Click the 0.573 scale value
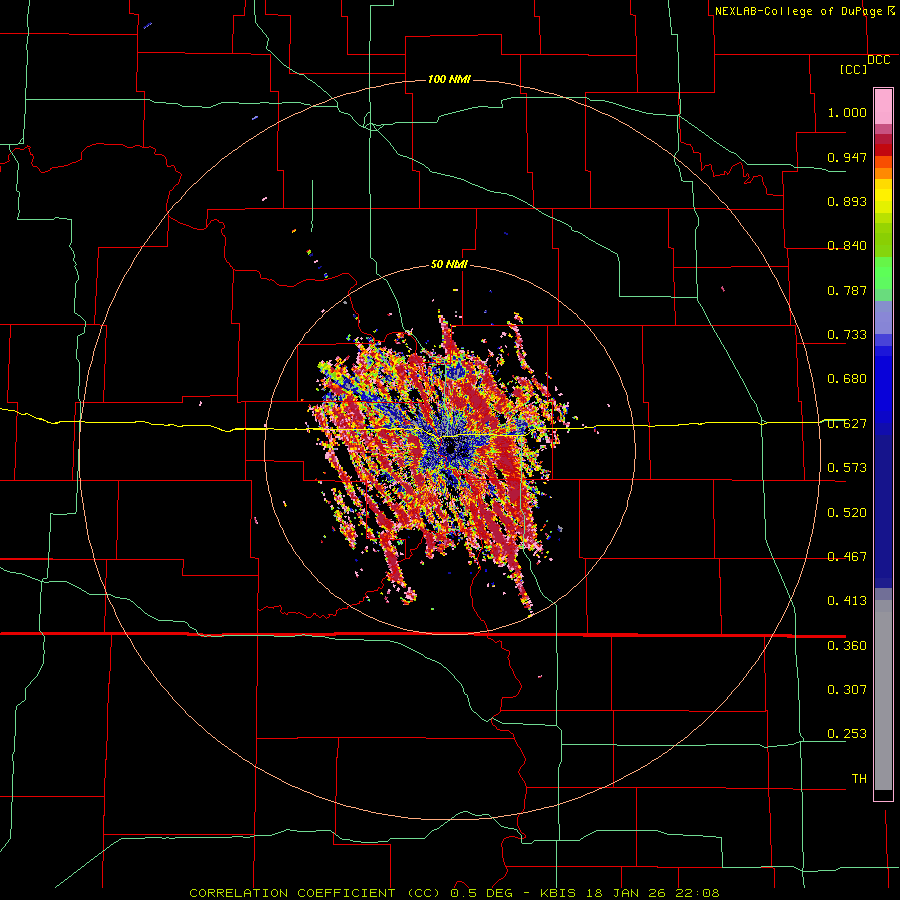The image size is (900, 900). (847, 468)
